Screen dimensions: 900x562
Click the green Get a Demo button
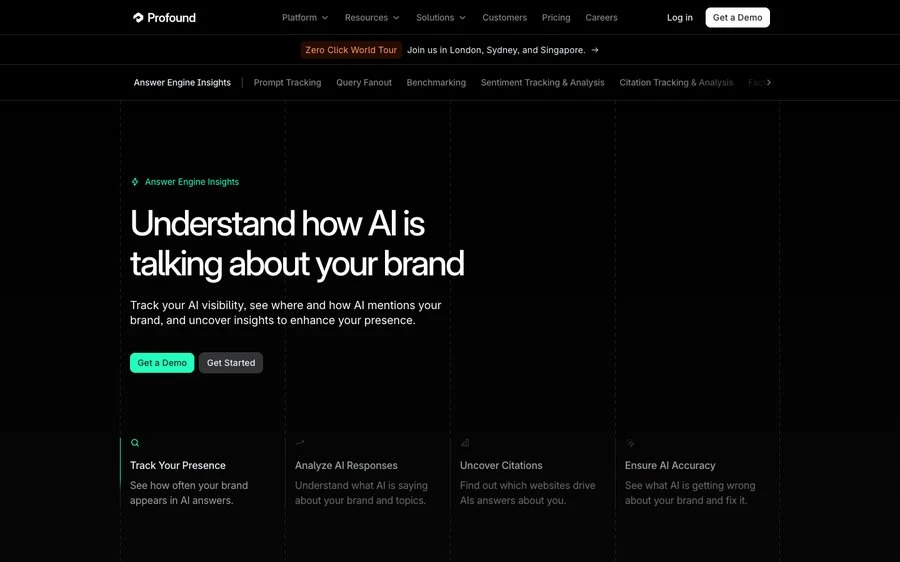point(162,363)
